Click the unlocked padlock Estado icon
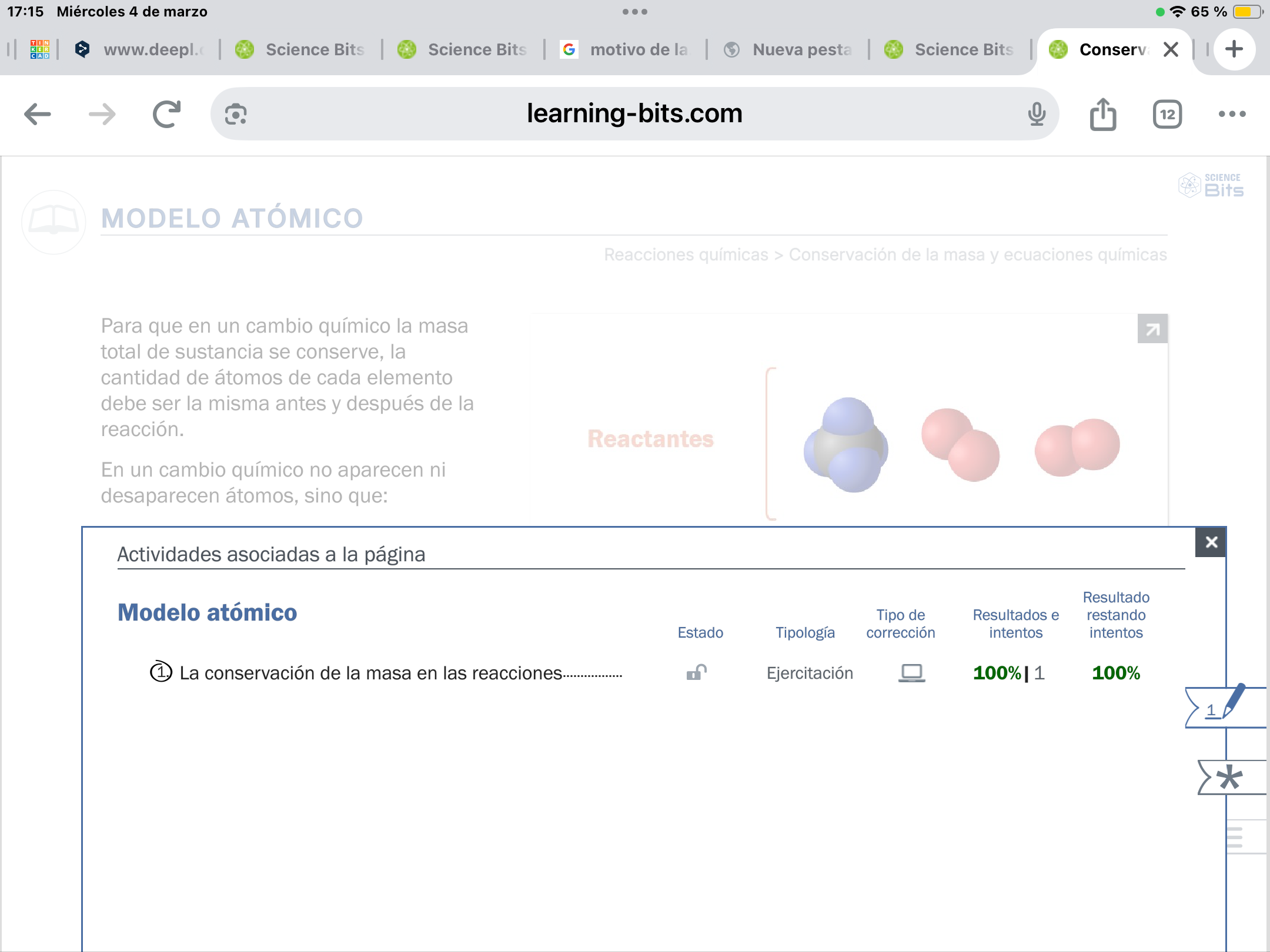 pos(696,672)
